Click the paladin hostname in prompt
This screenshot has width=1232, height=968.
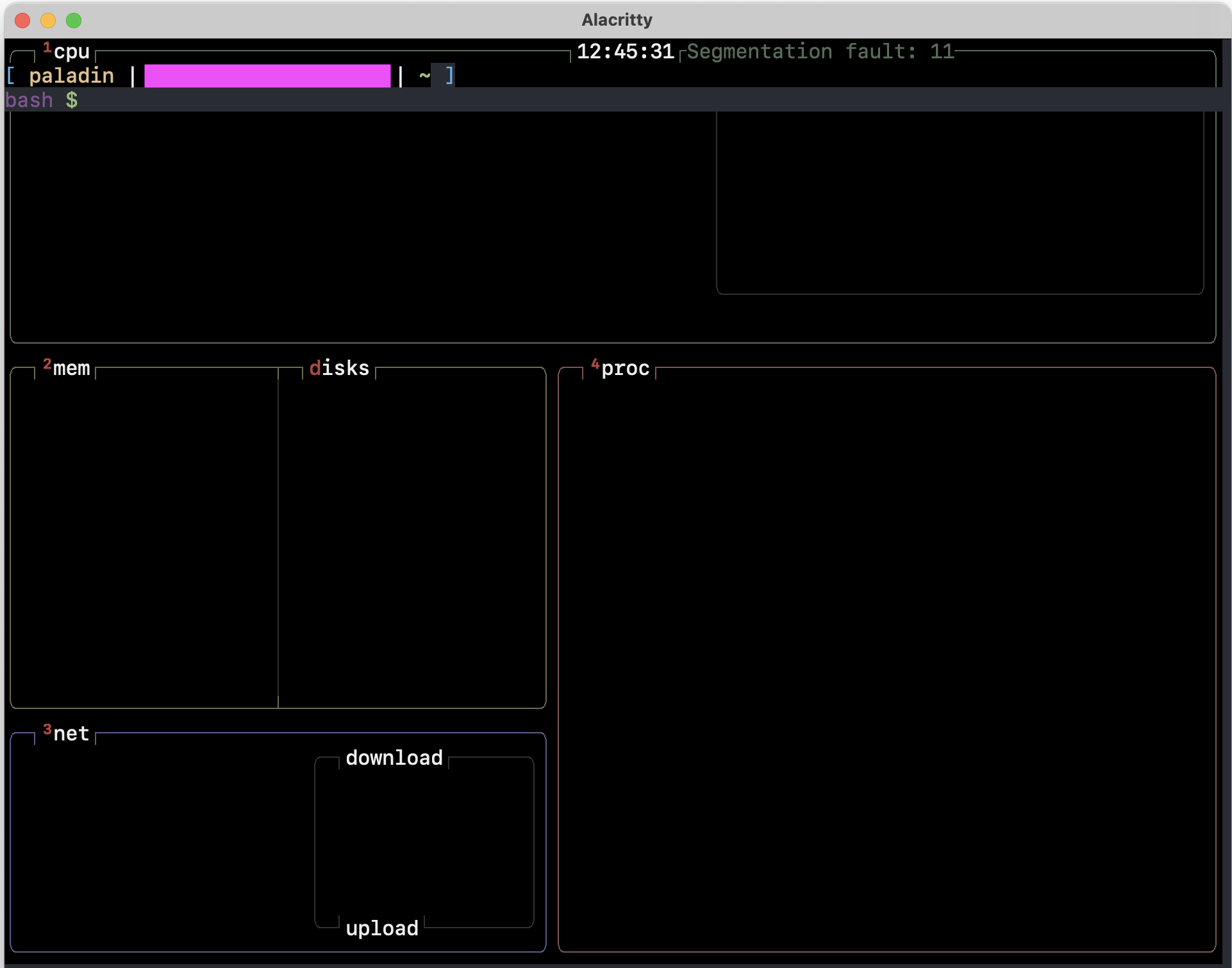(x=71, y=76)
